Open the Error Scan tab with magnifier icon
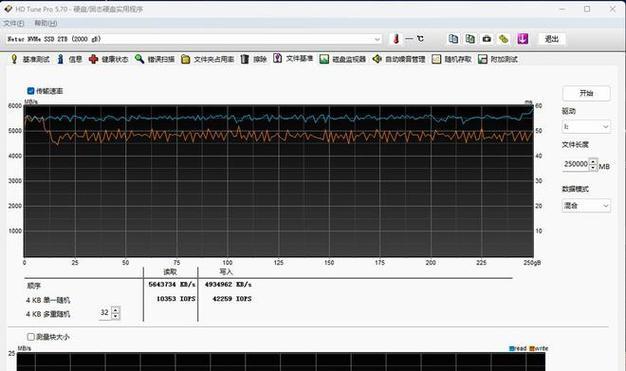 click(x=155, y=59)
